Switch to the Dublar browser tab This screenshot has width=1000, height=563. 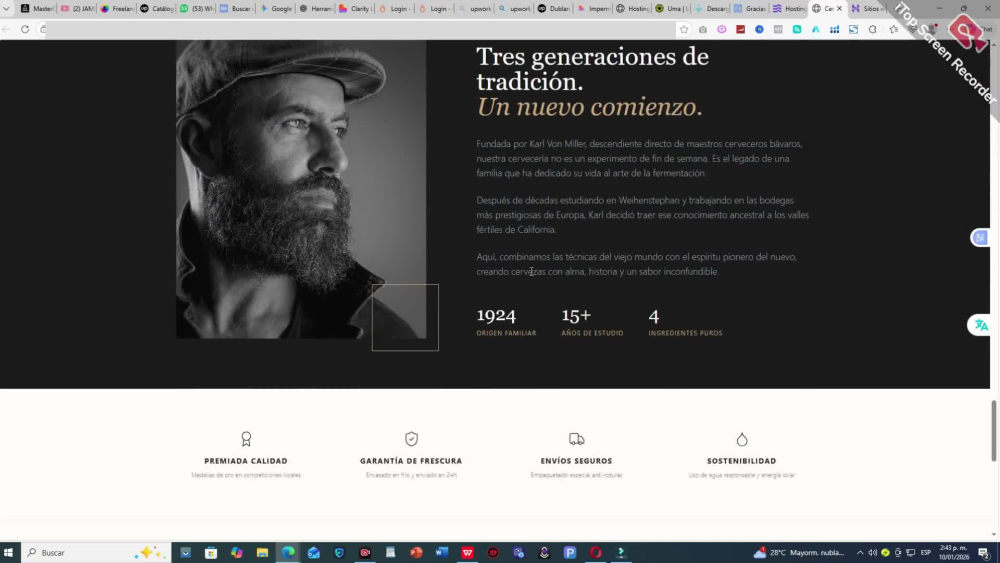554,8
